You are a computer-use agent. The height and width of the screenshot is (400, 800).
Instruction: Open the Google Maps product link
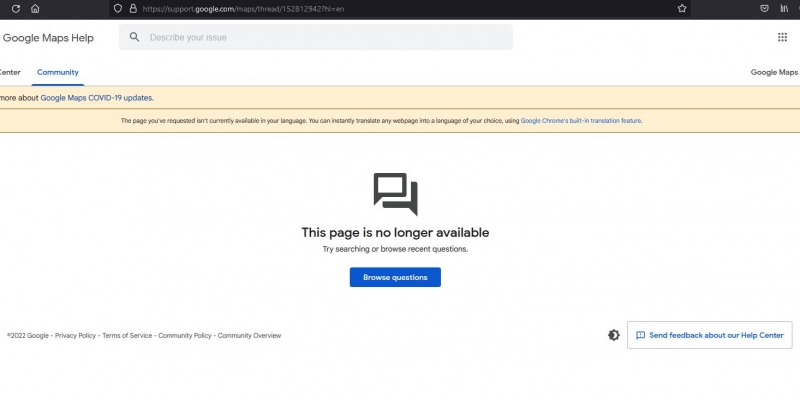click(774, 72)
